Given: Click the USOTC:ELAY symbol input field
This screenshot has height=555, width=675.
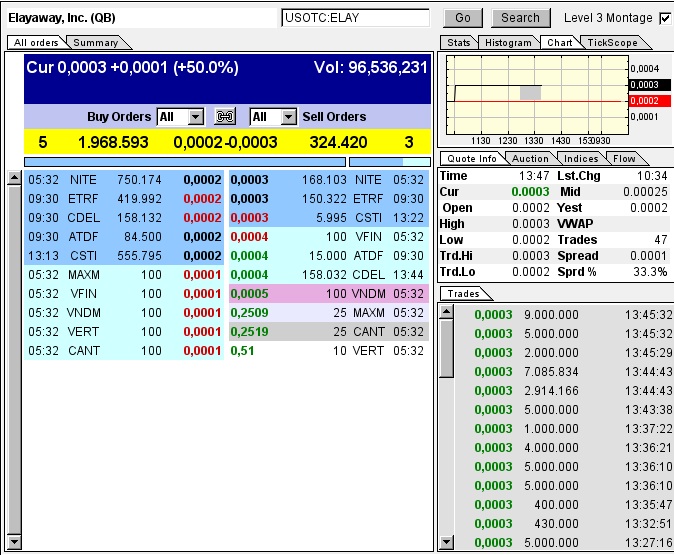Looking at the screenshot, I should click(356, 18).
